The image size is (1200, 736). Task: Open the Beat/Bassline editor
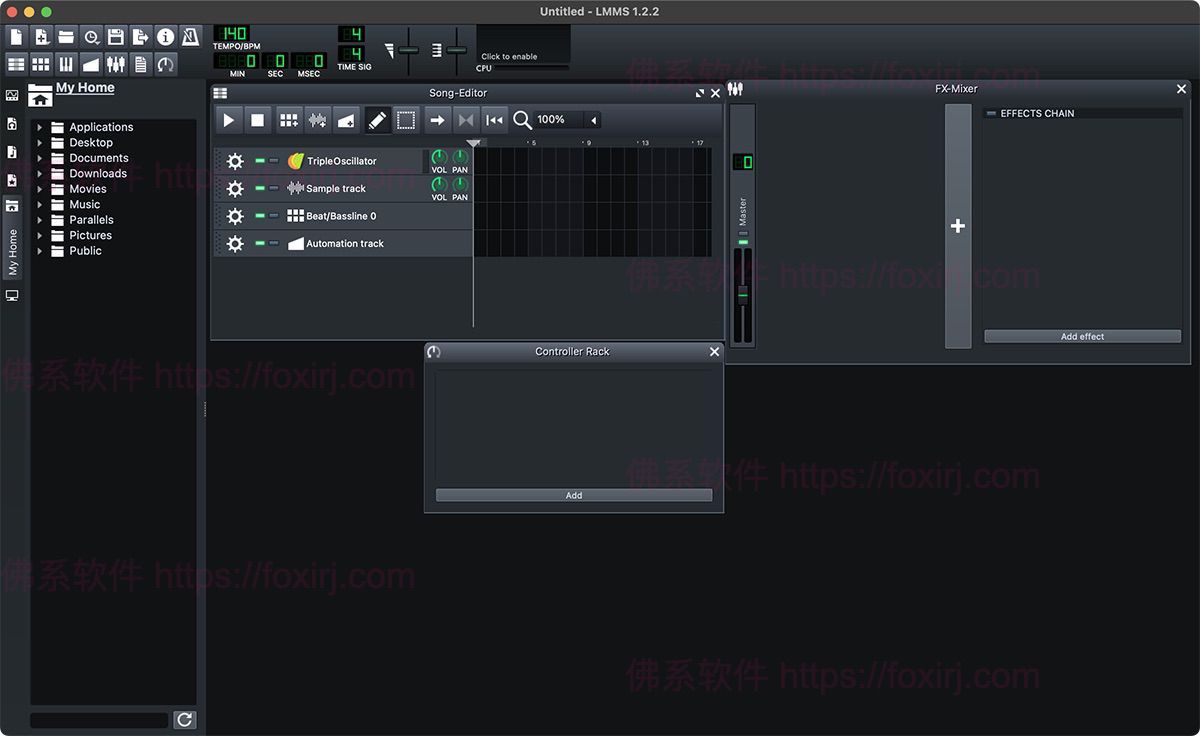pyautogui.click(x=41, y=62)
